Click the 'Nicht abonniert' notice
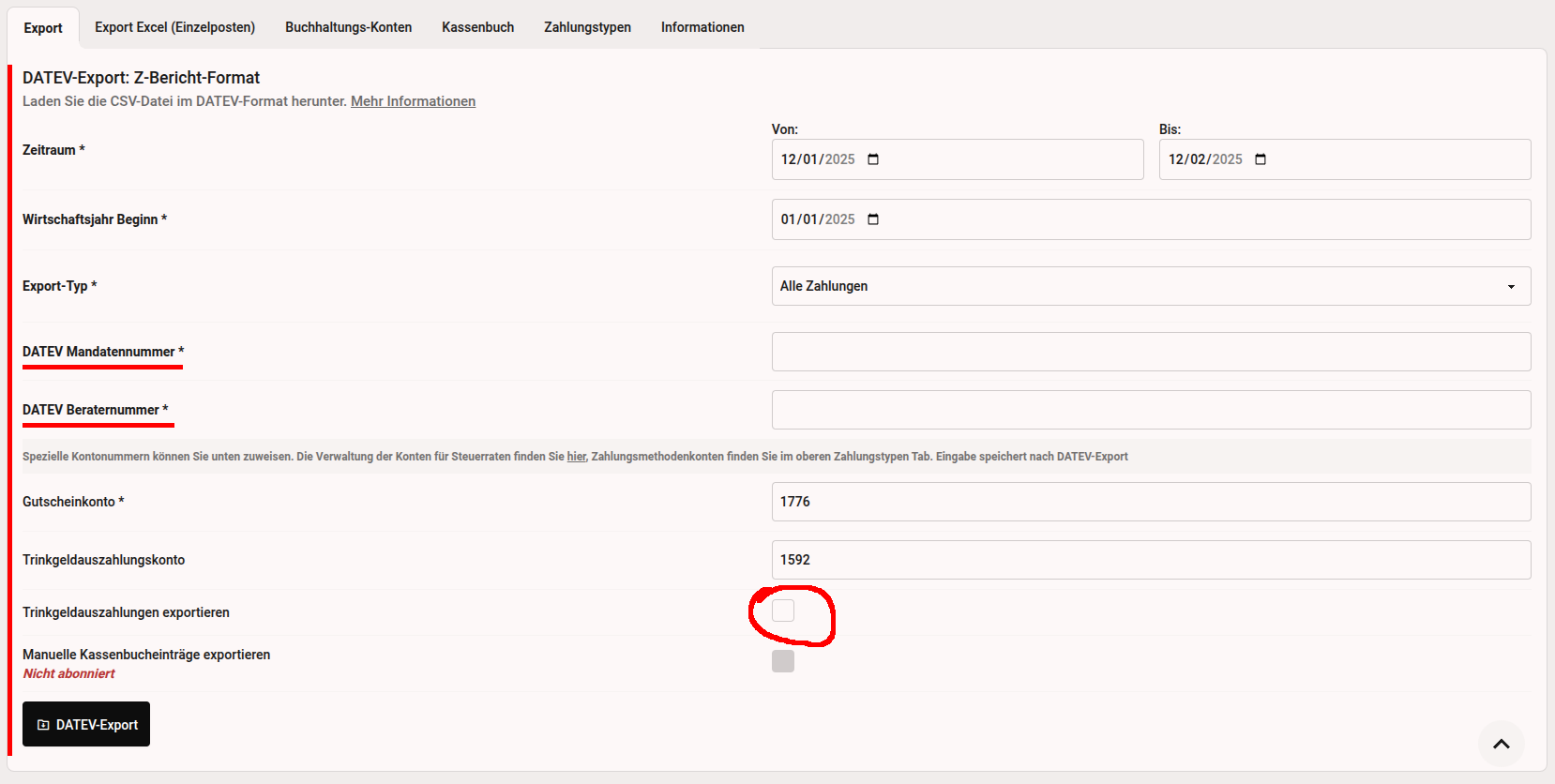Screen dimensions: 1555x784 [x=69, y=673]
